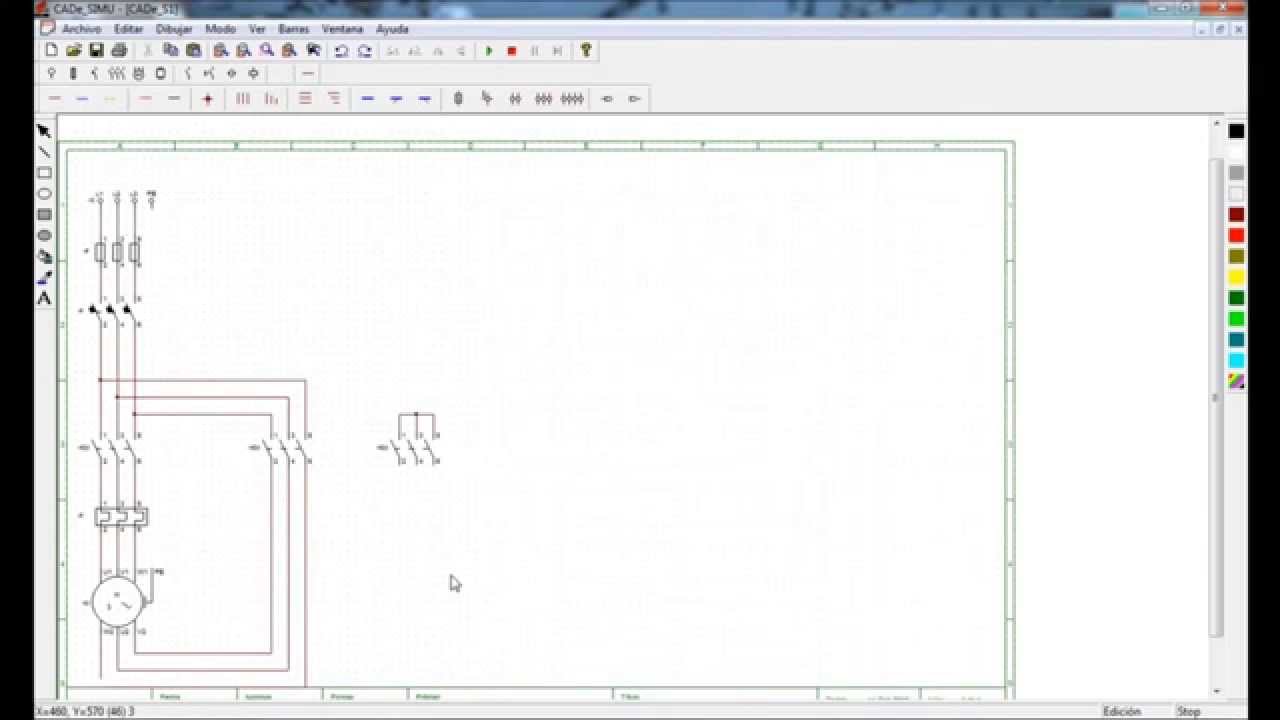Click the Redo arrow icon
Screen dimensions: 1280x720
click(x=365, y=50)
